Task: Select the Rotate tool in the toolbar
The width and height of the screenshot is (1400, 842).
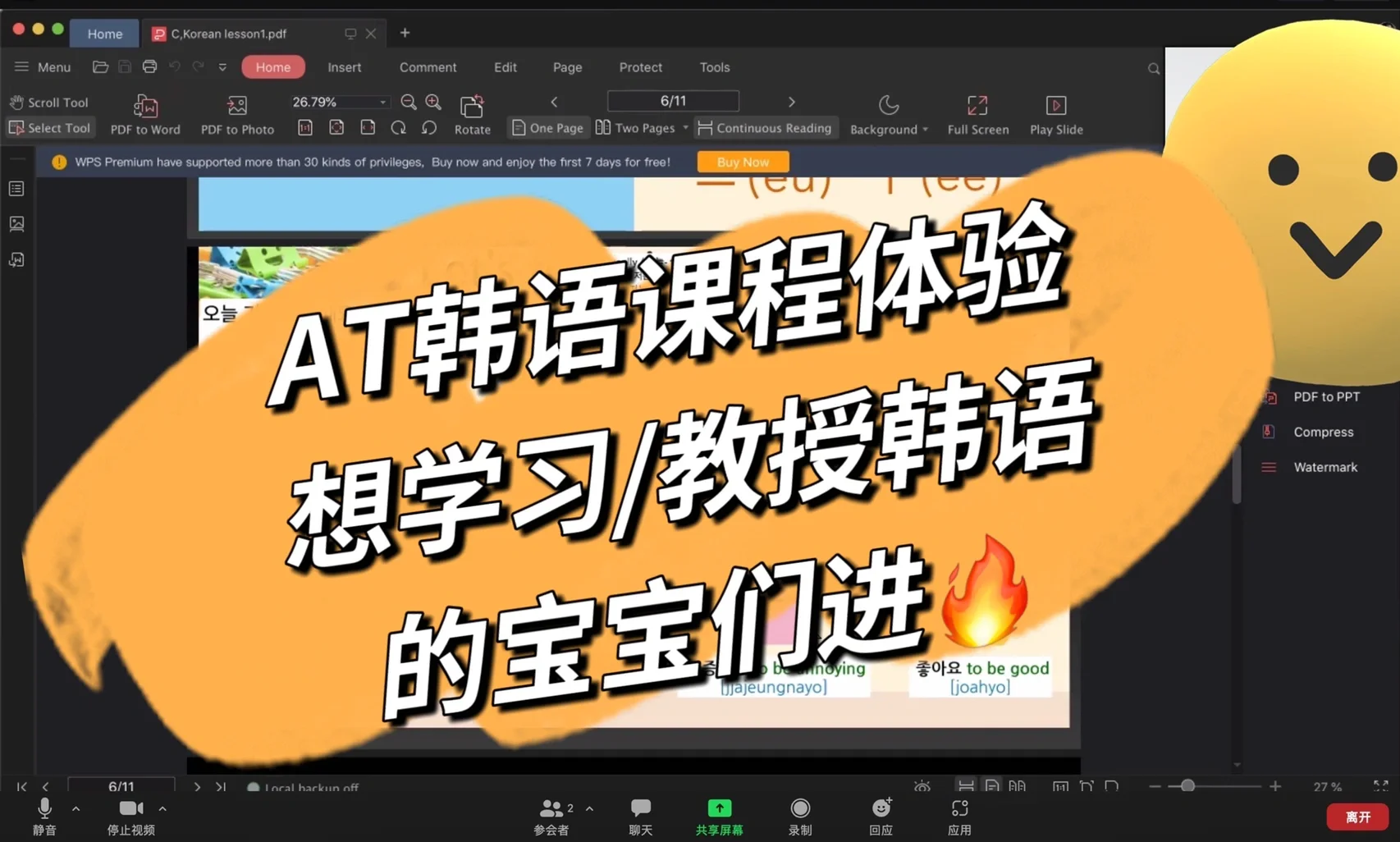Action: coord(472,114)
